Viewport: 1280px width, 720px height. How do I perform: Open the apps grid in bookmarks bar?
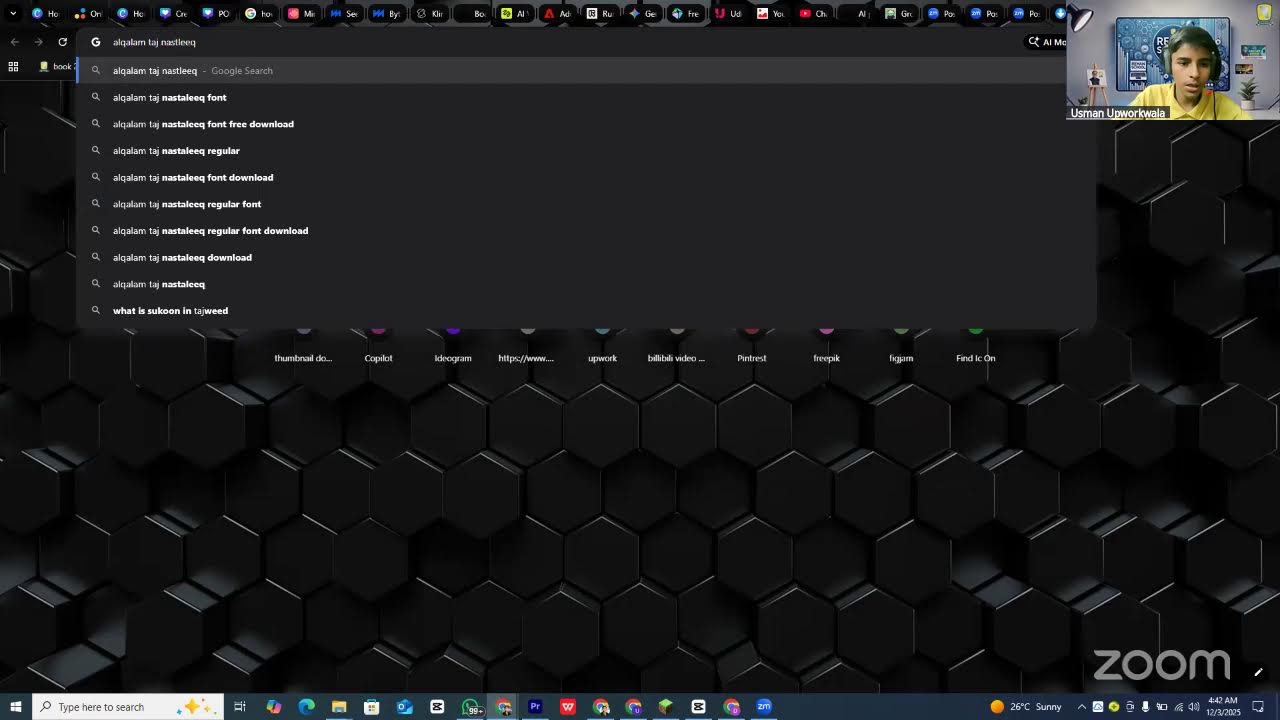coord(13,67)
